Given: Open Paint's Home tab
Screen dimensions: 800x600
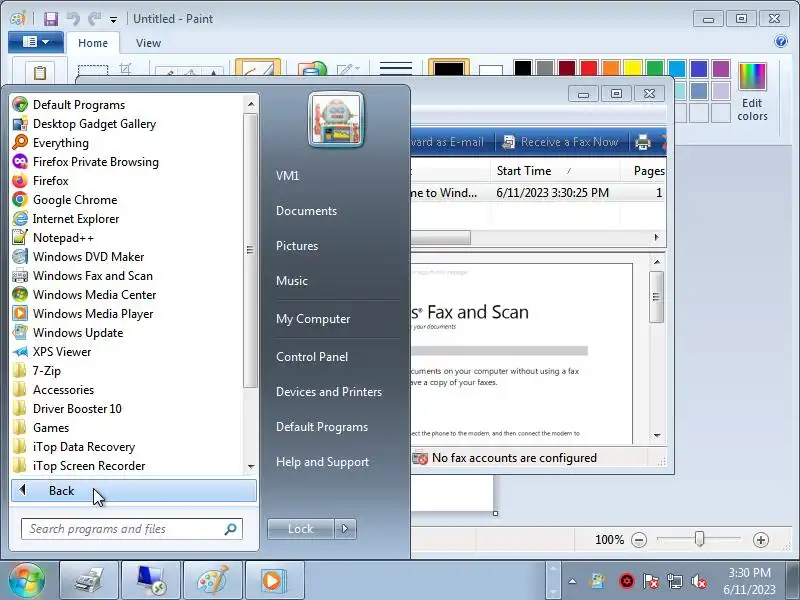Looking at the screenshot, I should click(93, 43).
